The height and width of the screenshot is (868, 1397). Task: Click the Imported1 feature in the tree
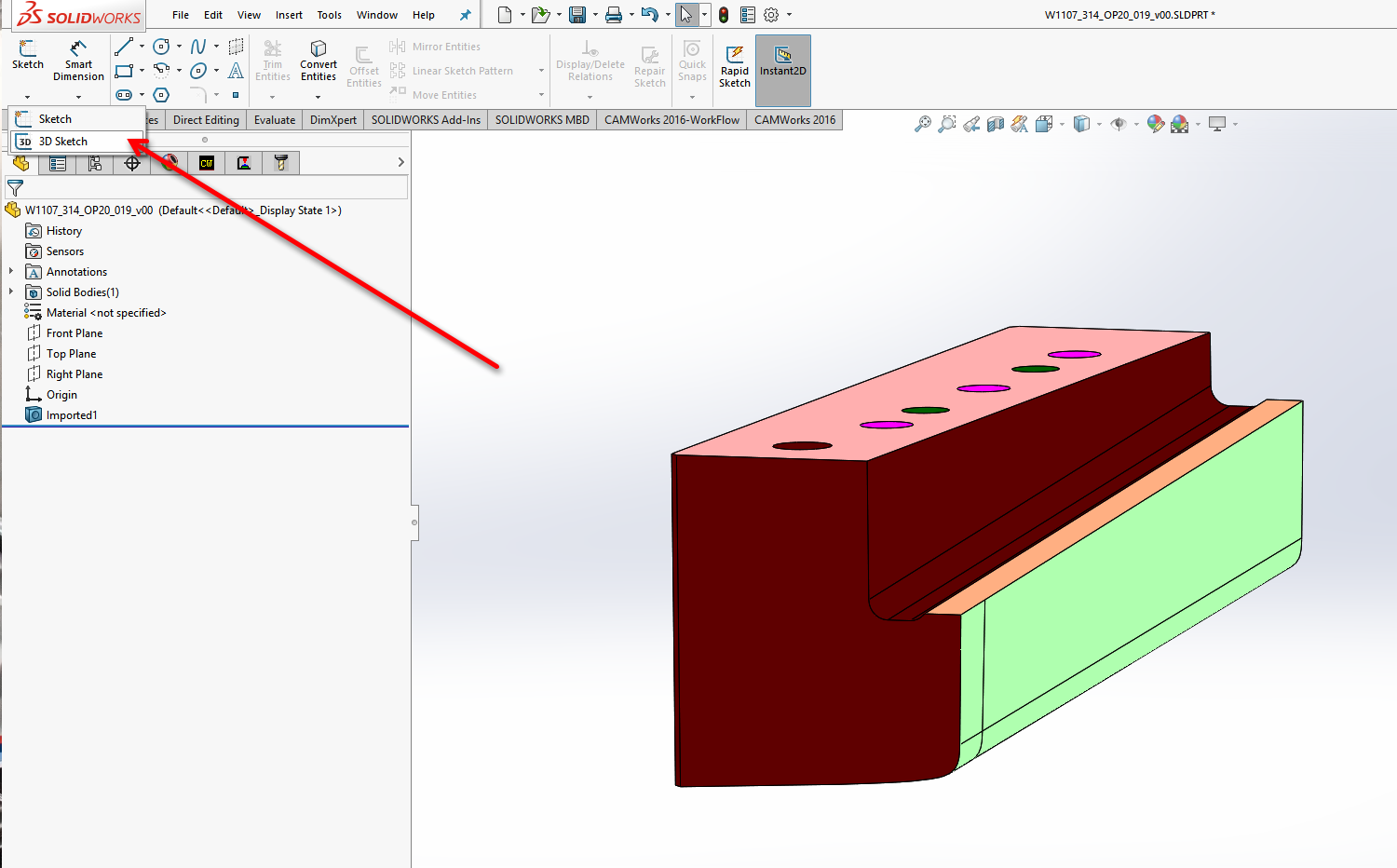tap(72, 415)
